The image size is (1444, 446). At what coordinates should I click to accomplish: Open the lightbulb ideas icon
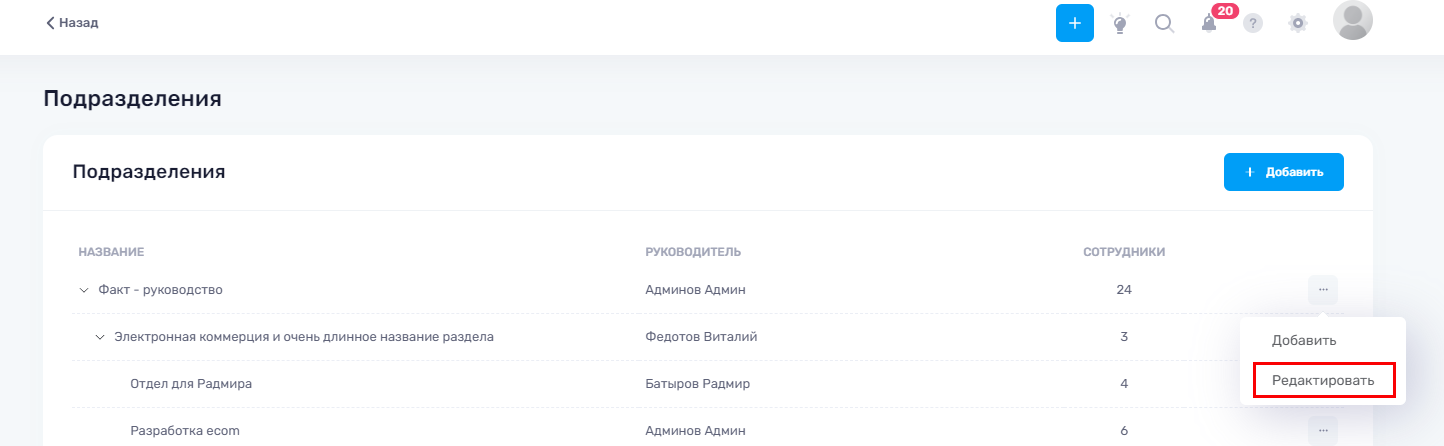click(x=1120, y=23)
